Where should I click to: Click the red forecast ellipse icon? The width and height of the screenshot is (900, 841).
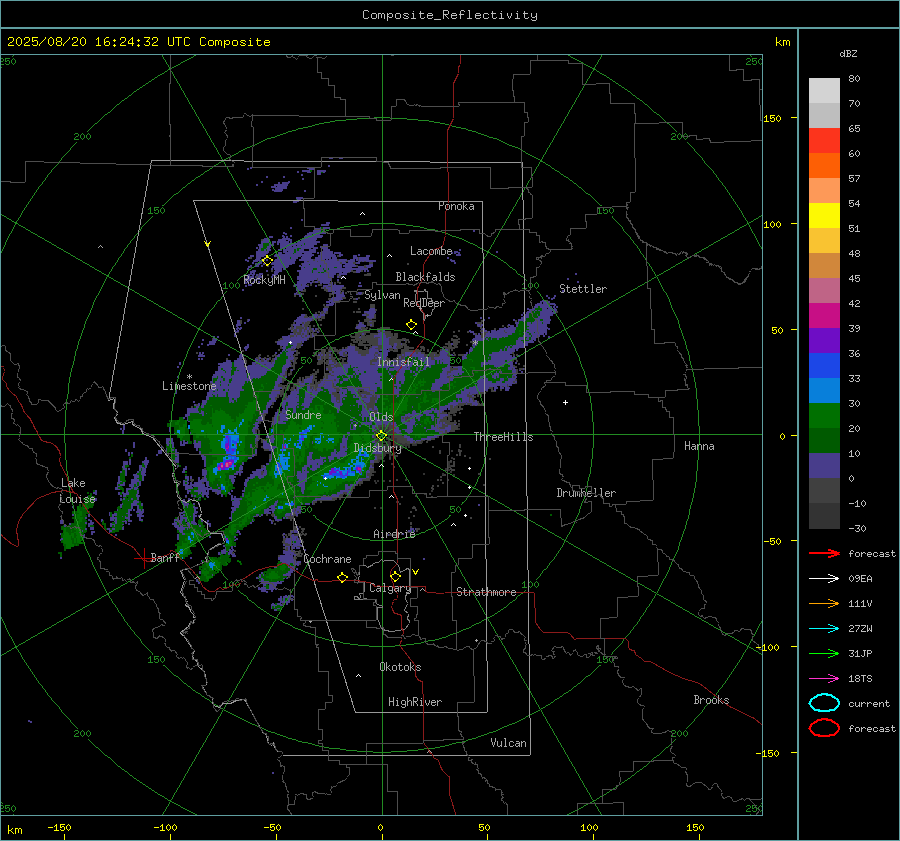point(824,728)
